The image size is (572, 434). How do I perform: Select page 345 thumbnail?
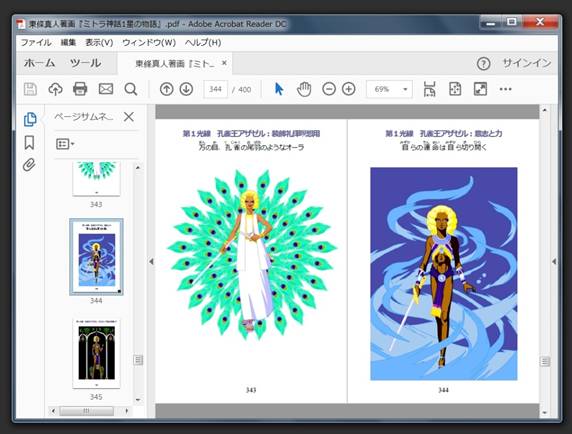96,353
